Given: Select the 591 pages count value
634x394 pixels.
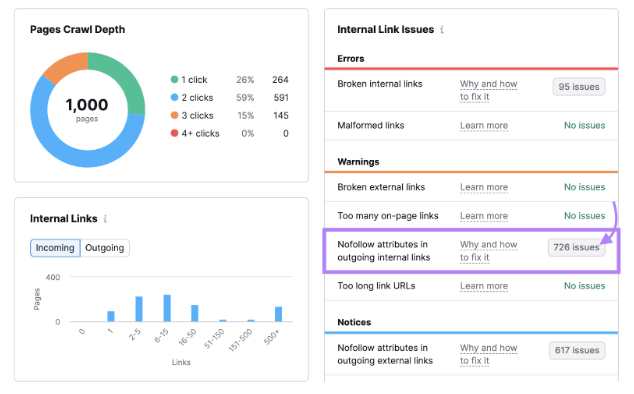Looking at the screenshot, I should pos(281,97).
